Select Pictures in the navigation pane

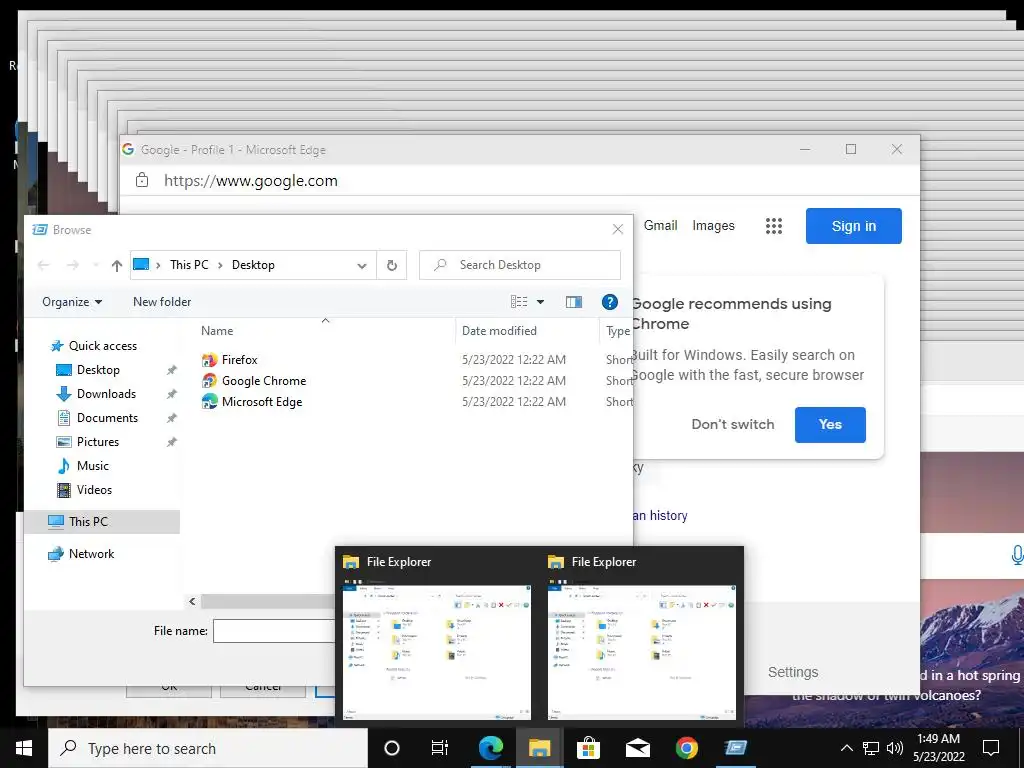(88, 441)
